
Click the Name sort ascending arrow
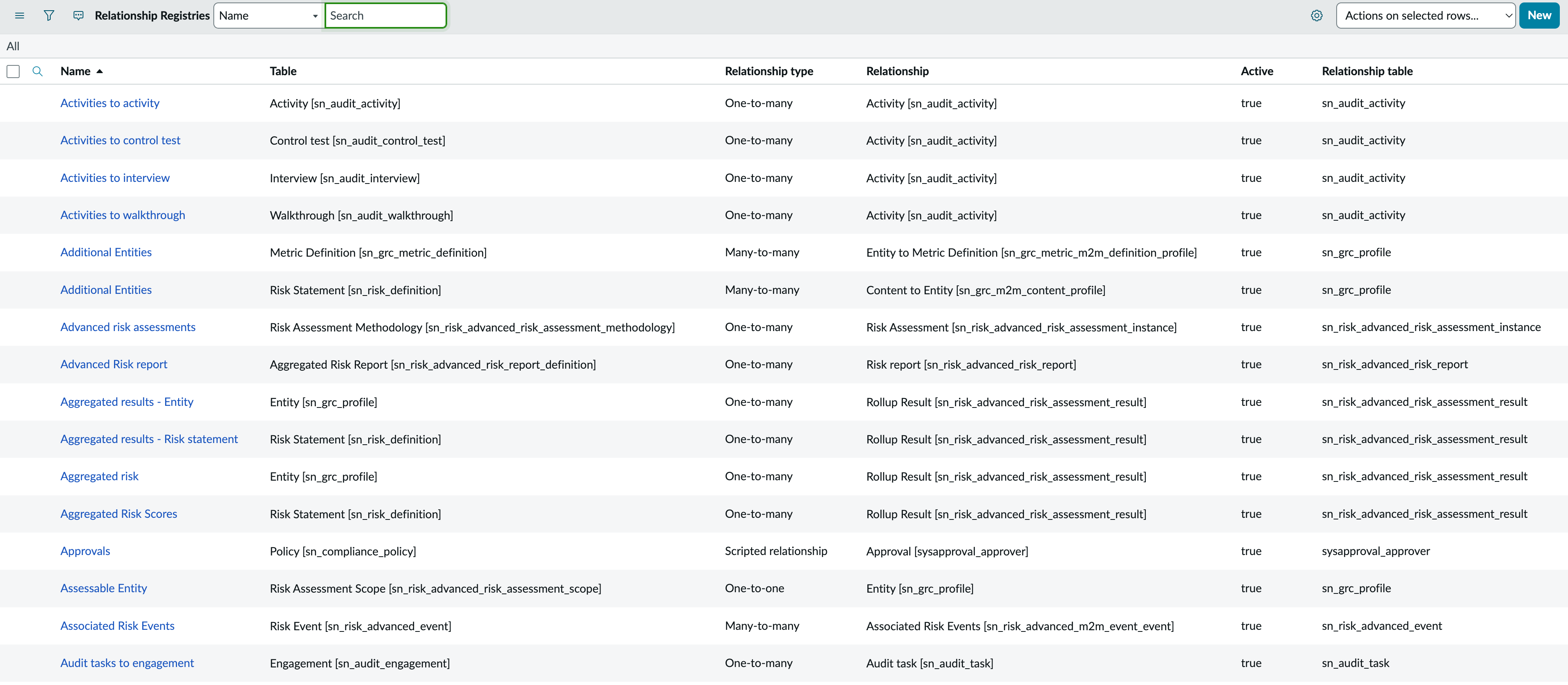point(100,71)
